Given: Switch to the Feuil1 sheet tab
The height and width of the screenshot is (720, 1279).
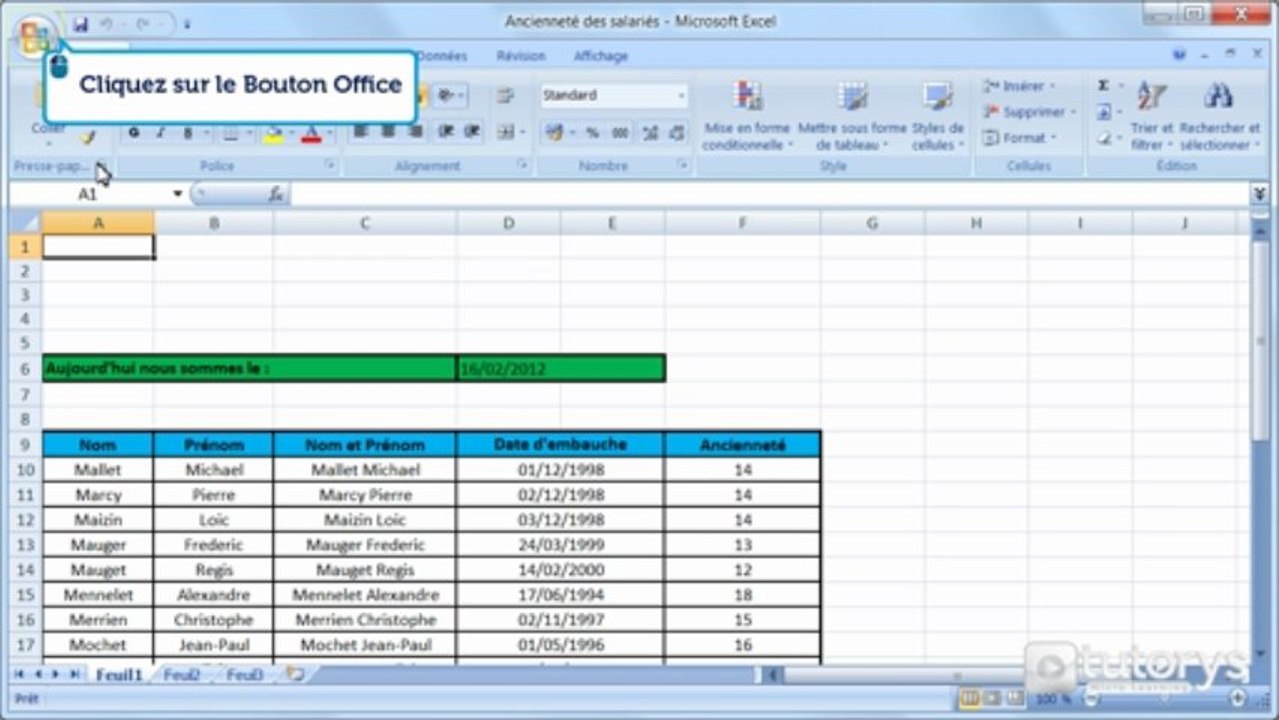Looking at the screenshot, I should point(119,675).
